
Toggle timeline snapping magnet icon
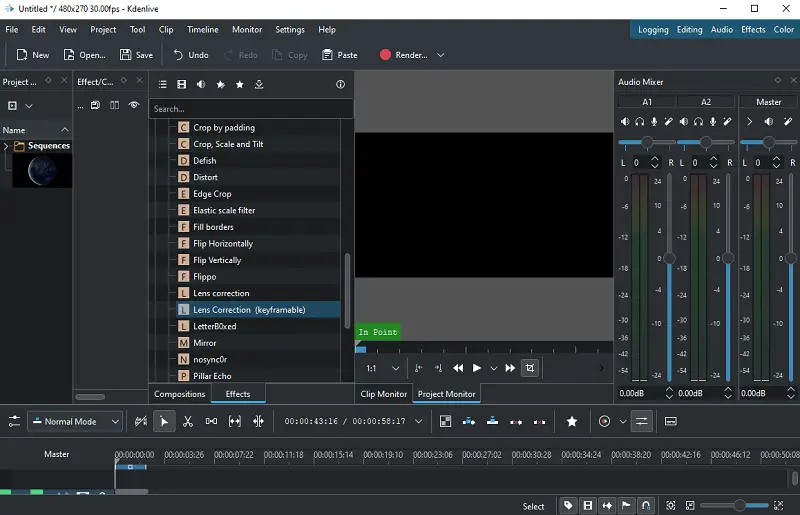(x=646, y=506)
